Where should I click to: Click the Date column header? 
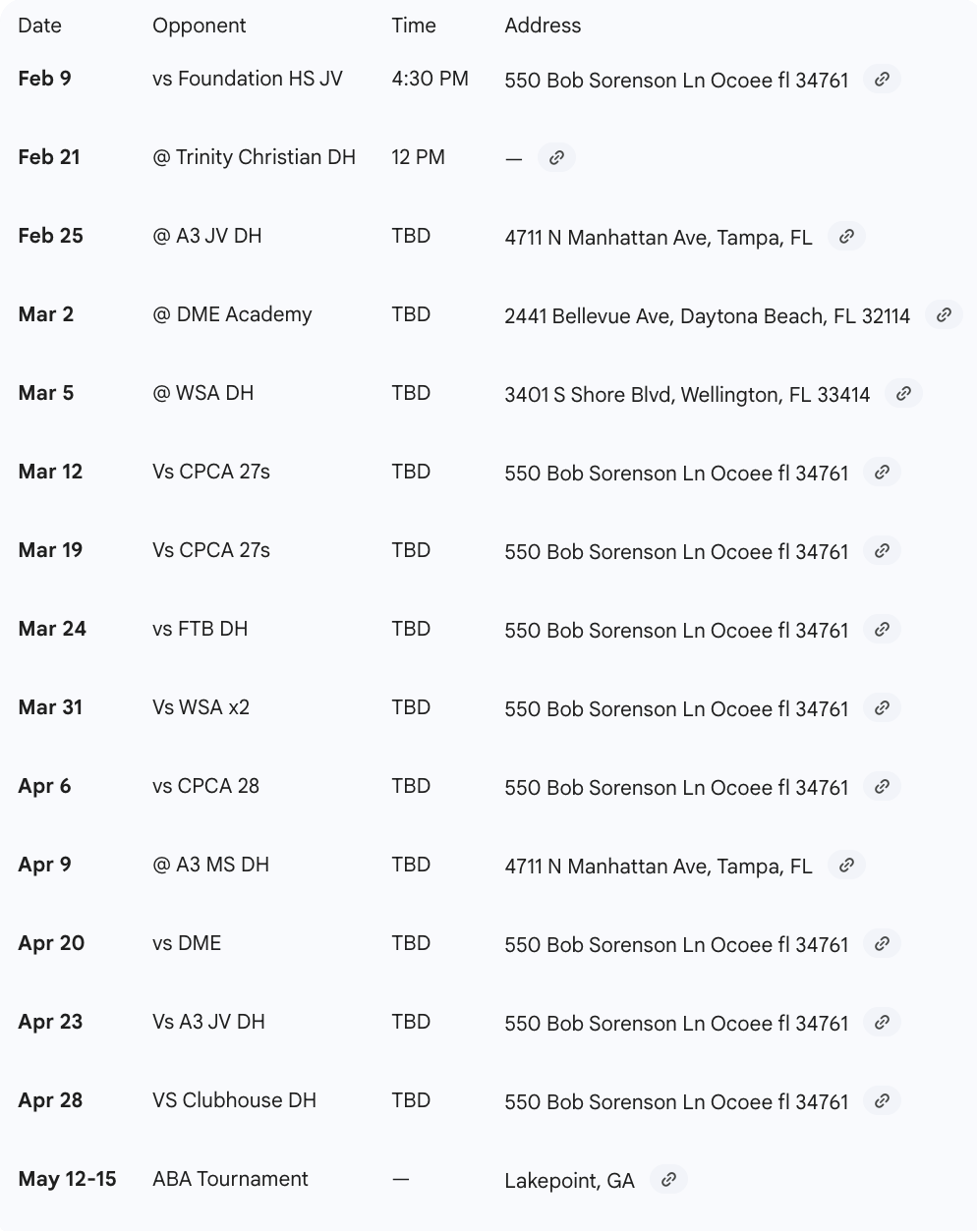tap(40, 26)
